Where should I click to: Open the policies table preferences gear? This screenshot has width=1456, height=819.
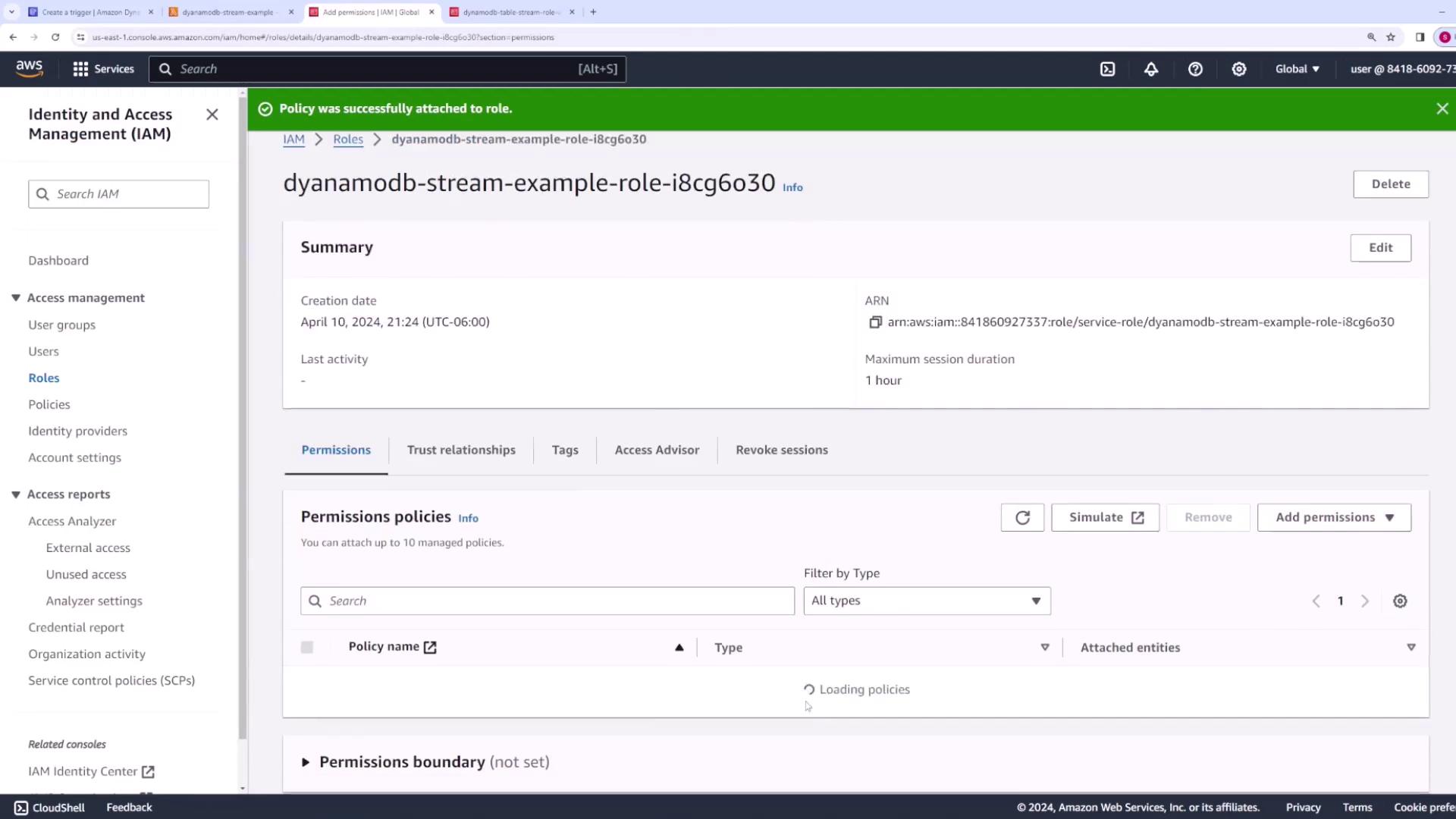click(x=1400, y=601)
